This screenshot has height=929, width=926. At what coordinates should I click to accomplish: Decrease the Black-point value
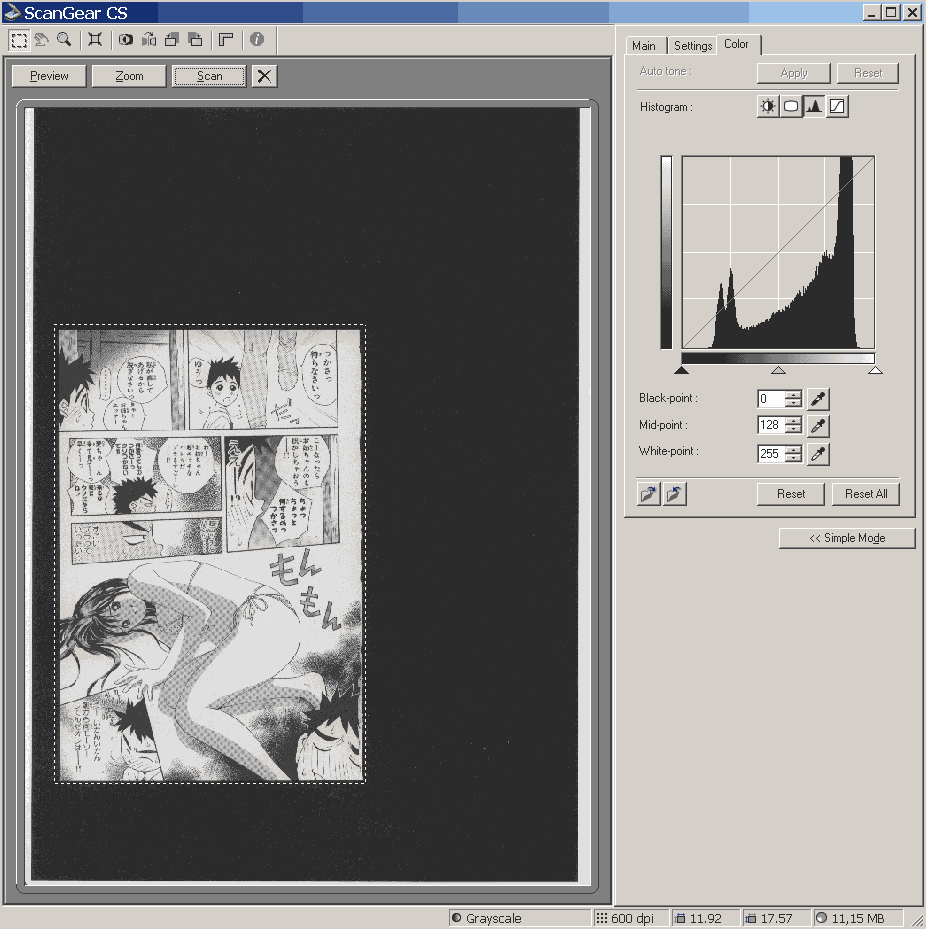pyautogui.click(x=793, y=403)
